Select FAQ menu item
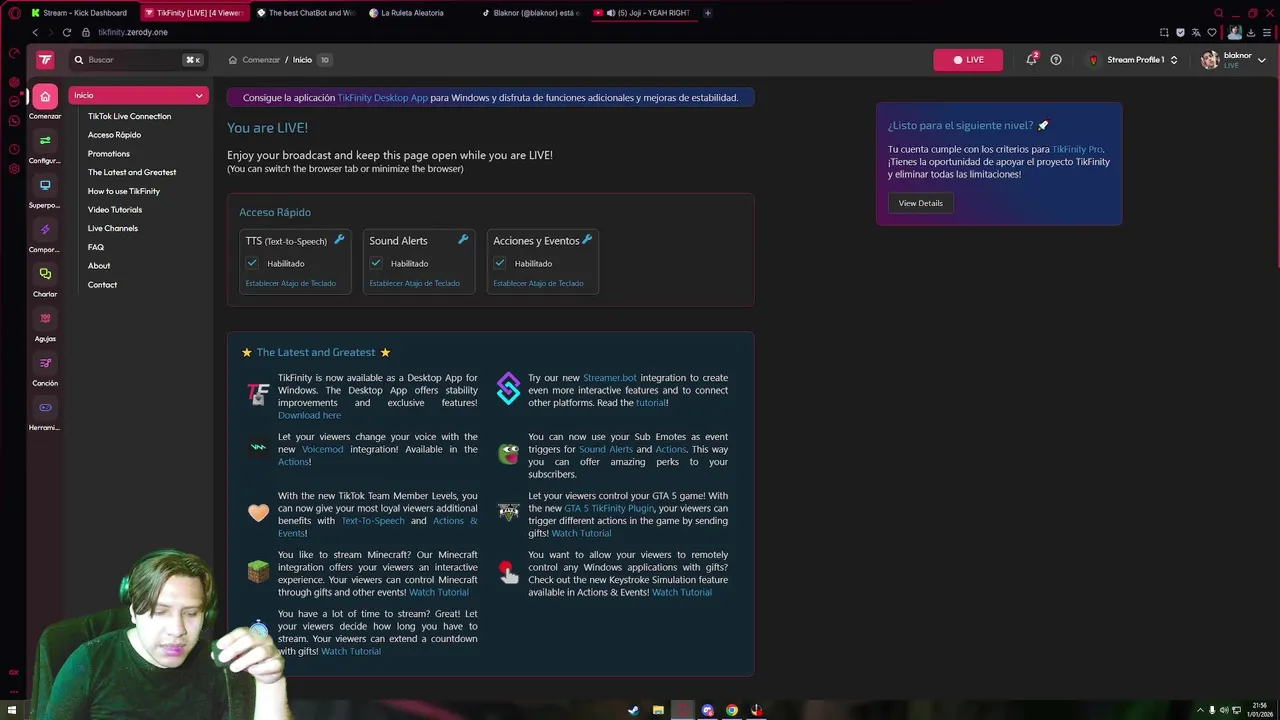The height and width of the screenshot is (720, 1280). click(x=96, y=247)
